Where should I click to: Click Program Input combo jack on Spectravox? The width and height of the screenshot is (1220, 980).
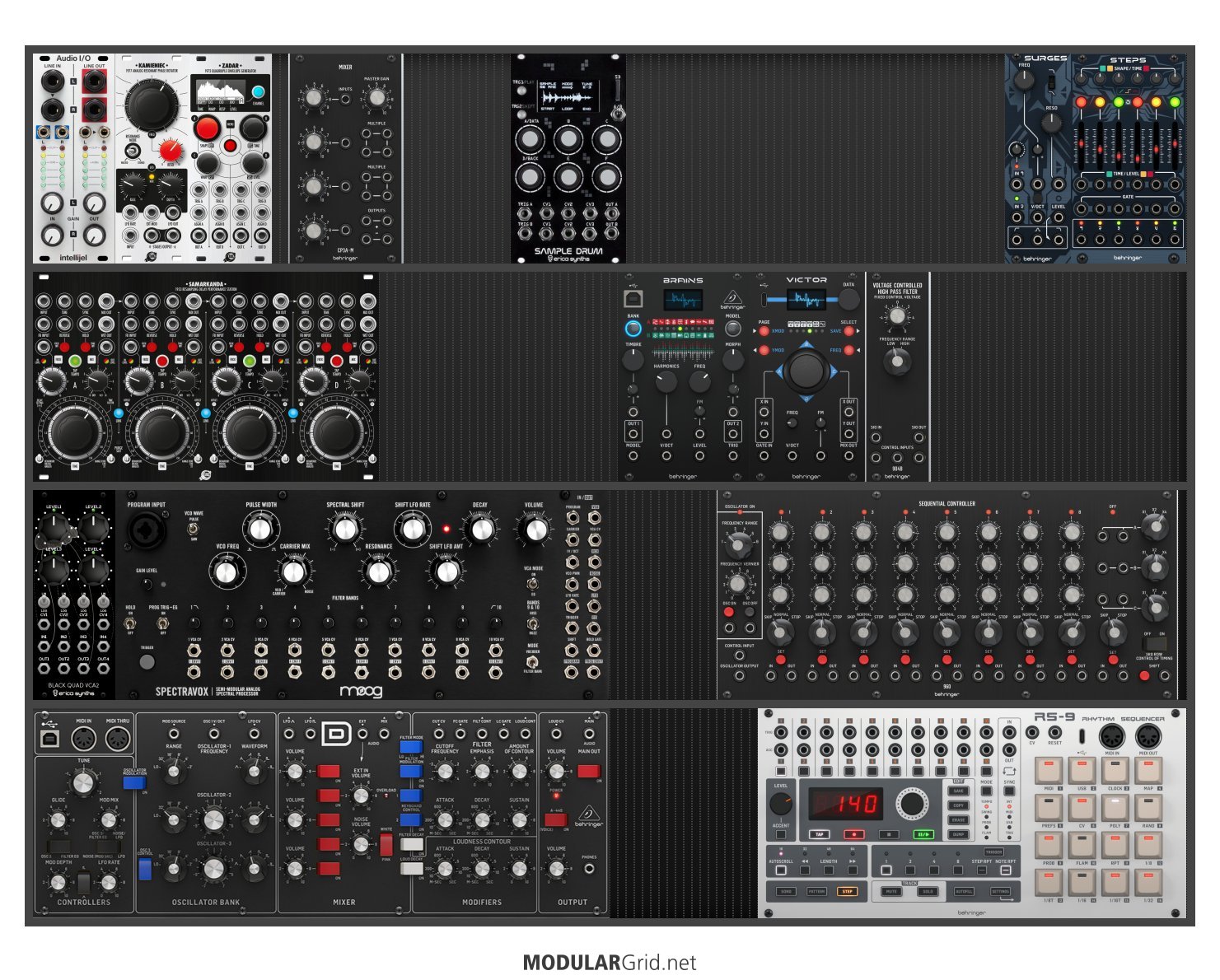(147, 530)
